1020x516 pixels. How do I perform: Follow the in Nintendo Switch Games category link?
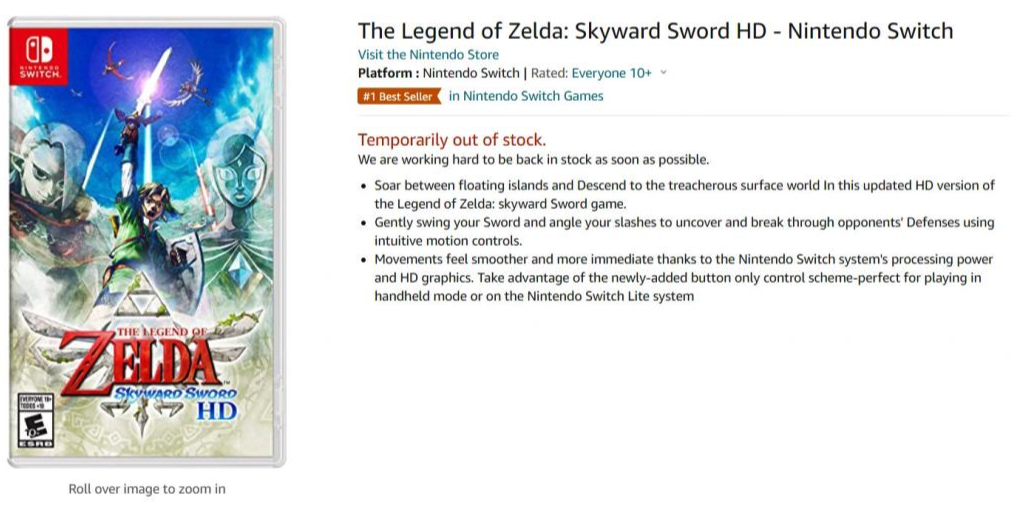point(526,96)
